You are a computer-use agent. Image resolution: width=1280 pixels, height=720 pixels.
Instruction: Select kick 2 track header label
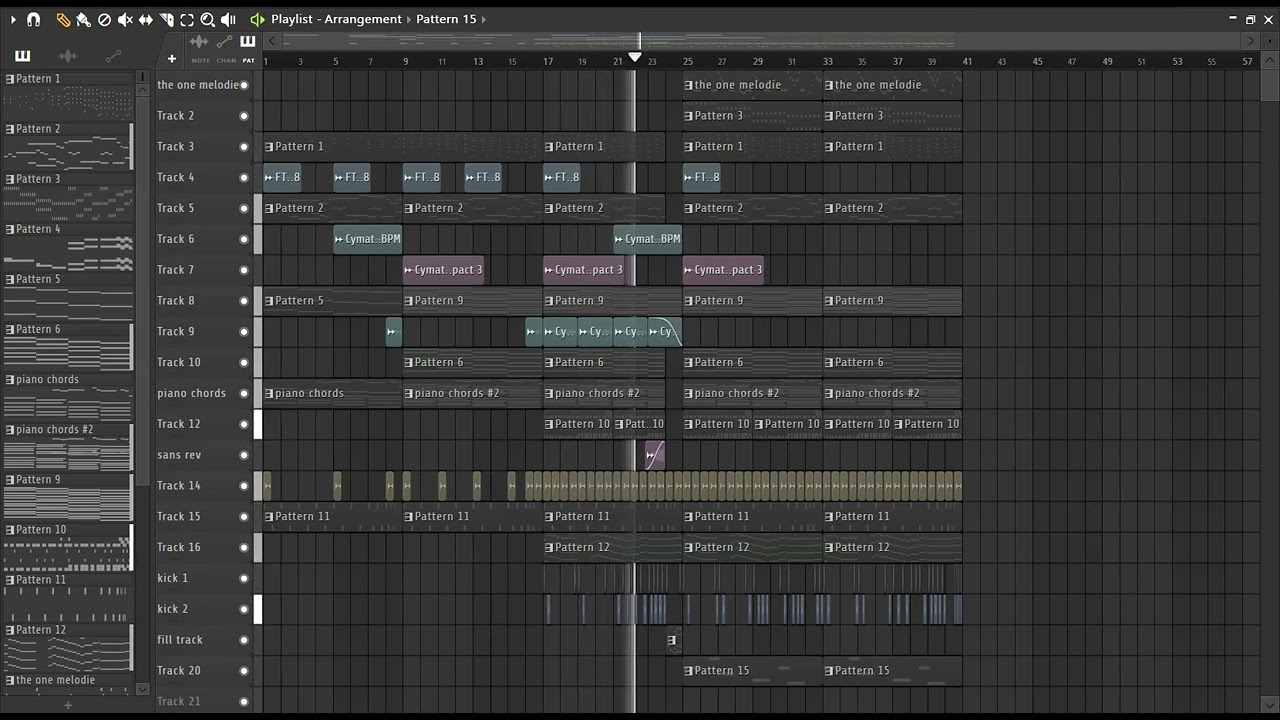[x=173, y=609]
